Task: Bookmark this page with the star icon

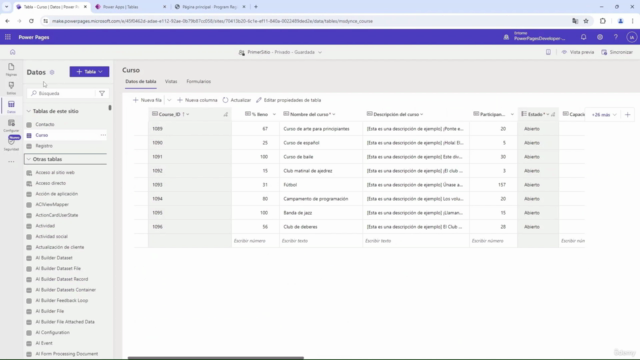Action: pos(586,21)
